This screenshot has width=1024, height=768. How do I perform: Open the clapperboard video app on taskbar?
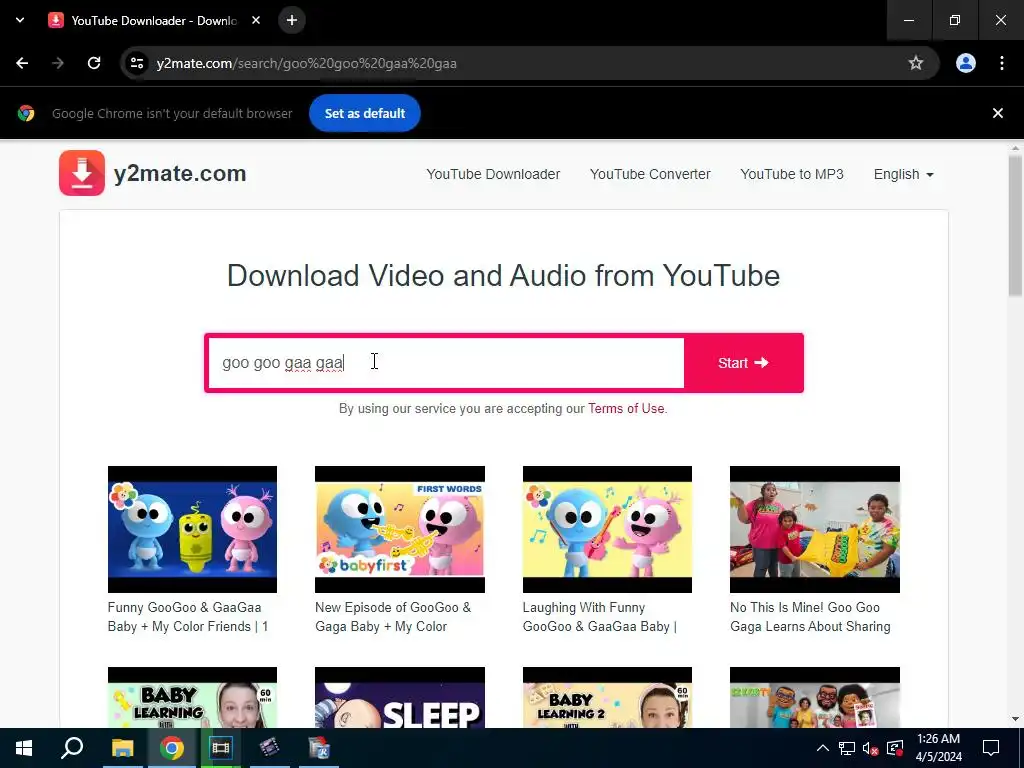269,748
